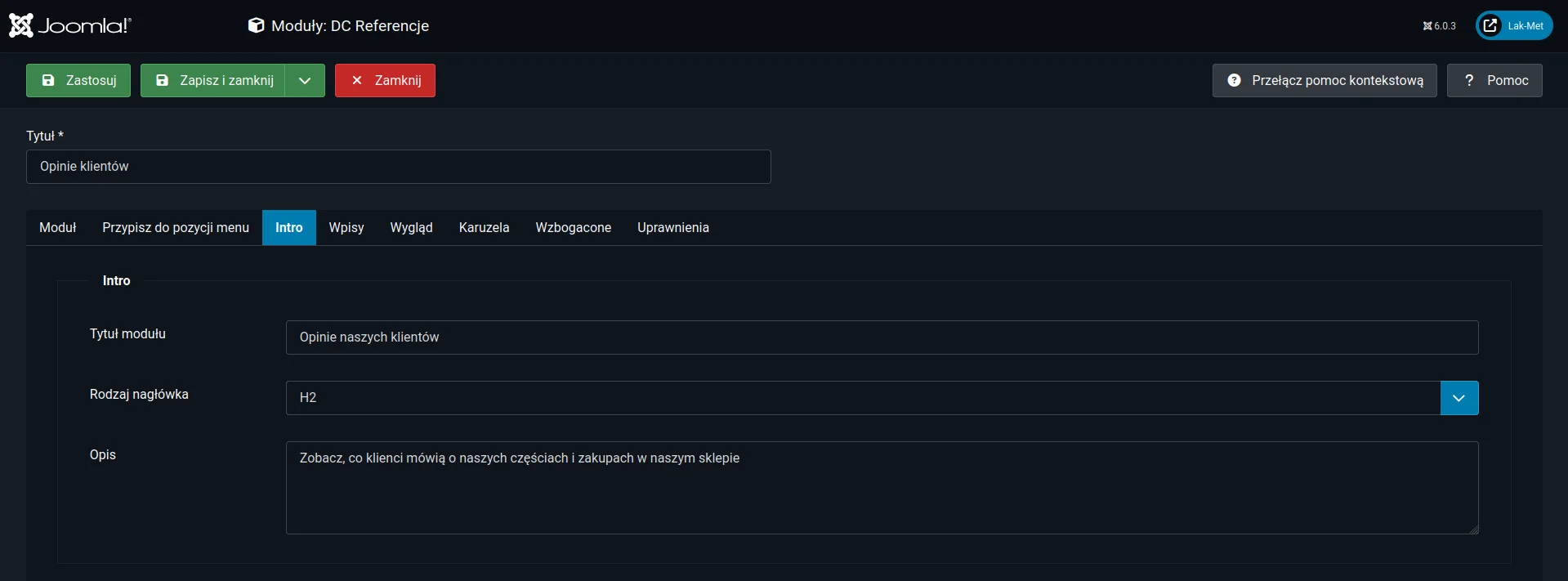Click the Opis label
The height and width of the screenshot is (581, 1568).
click(103, 454)
